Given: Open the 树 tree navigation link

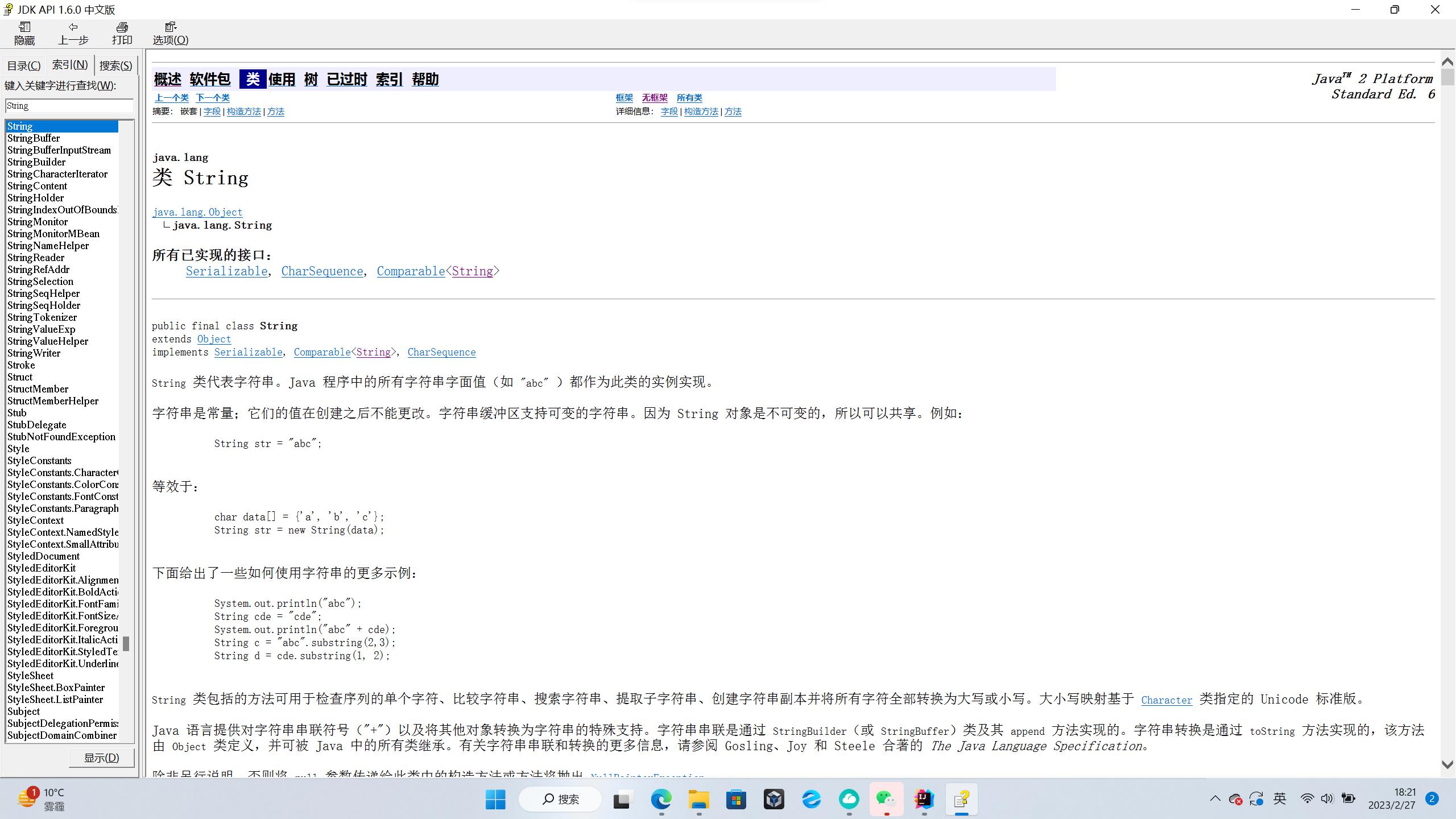Looking at the screenshot, I should (311, 79).
